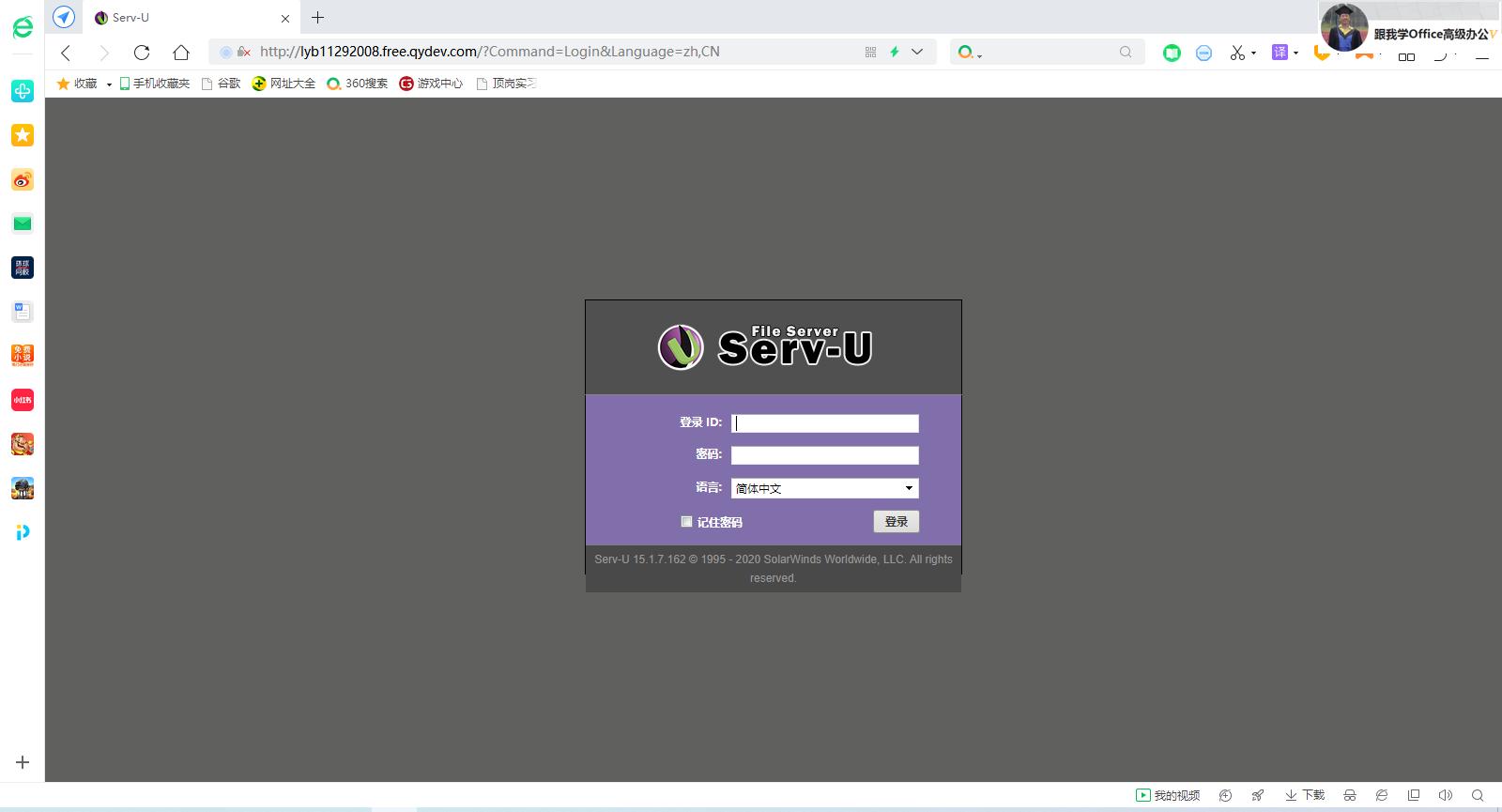Image resolution: width=1502 pixels, height=812 pixels.
Task: Expand the arrow next to 收藏
Action: coord(109,84)
